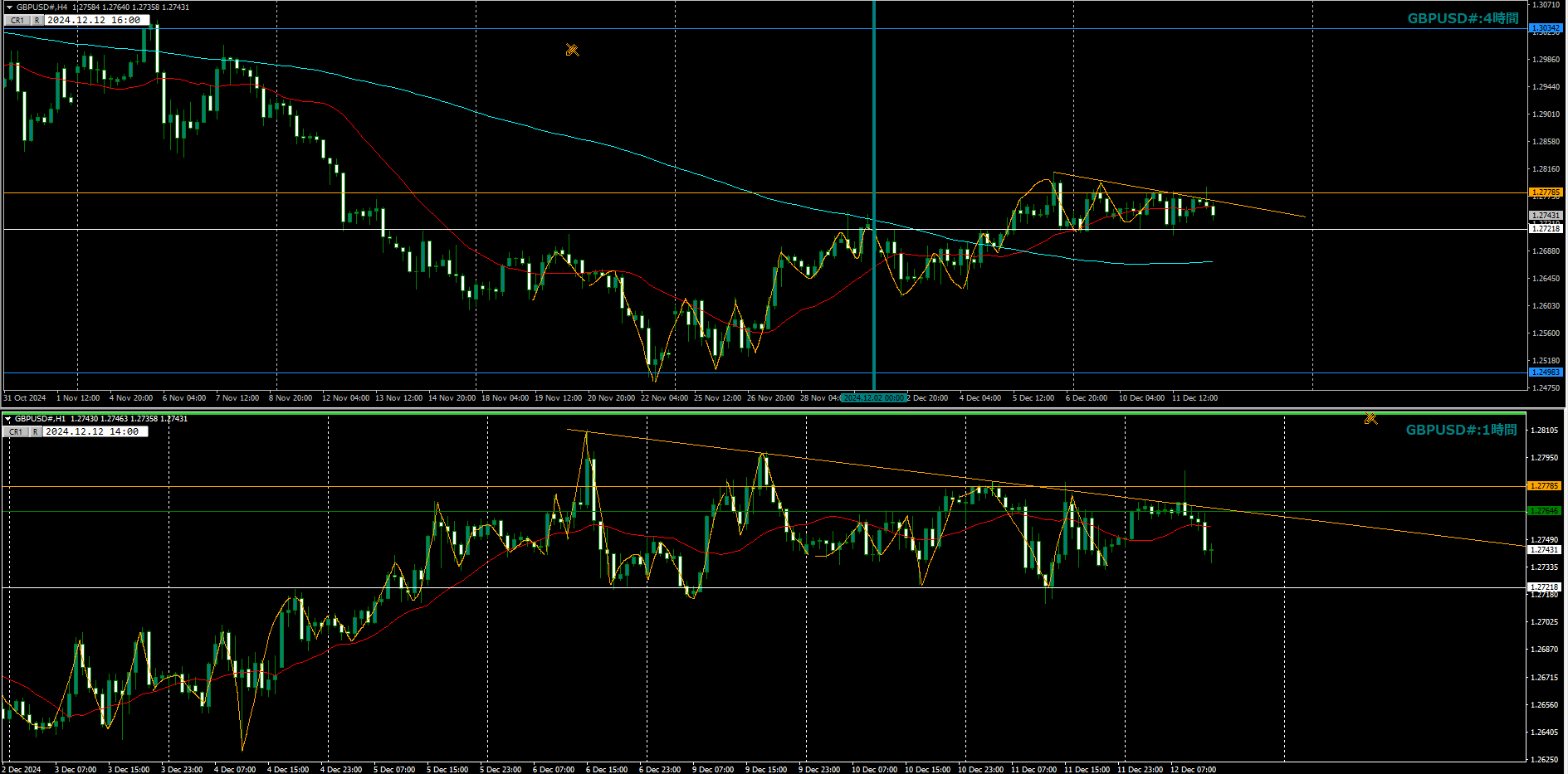The image size is (1568, 774).
Task: Click the 12 Dec 07:00 time axis label on H1
Action: [1193, 770]
